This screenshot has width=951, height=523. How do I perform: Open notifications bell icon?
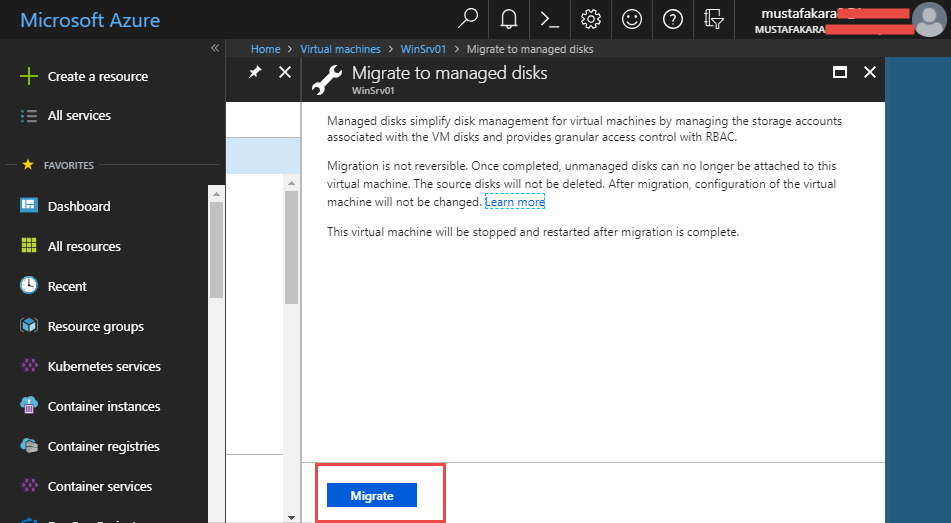509,19
